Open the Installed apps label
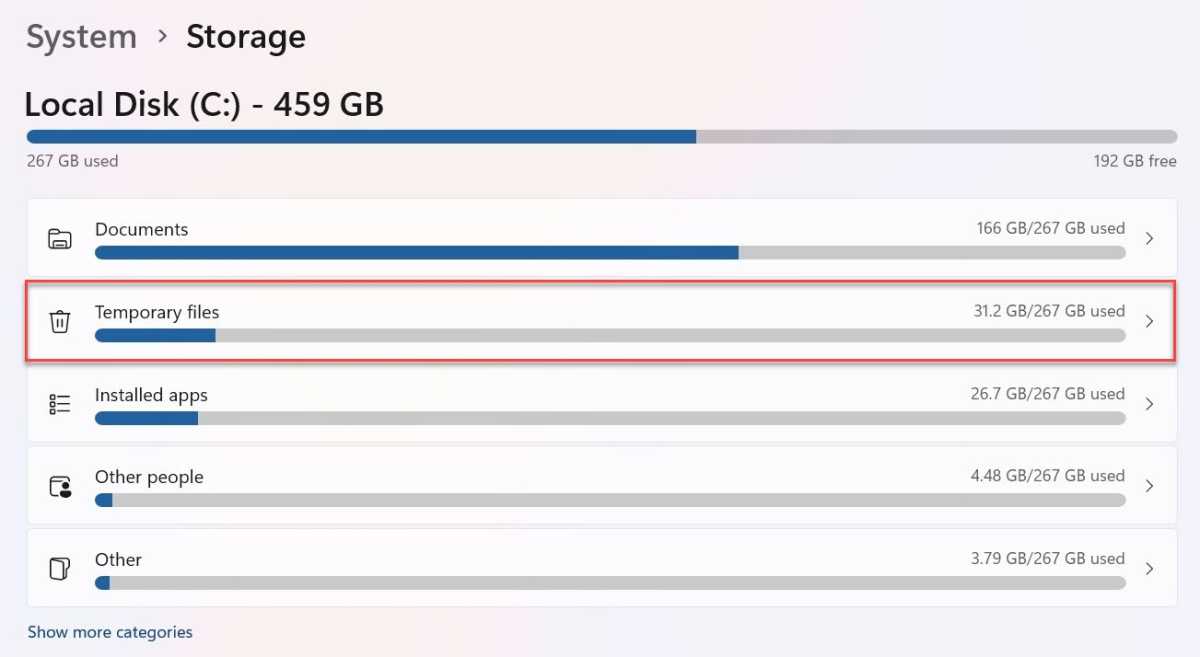Screen dimensions: 1200x657 [151, 395]
